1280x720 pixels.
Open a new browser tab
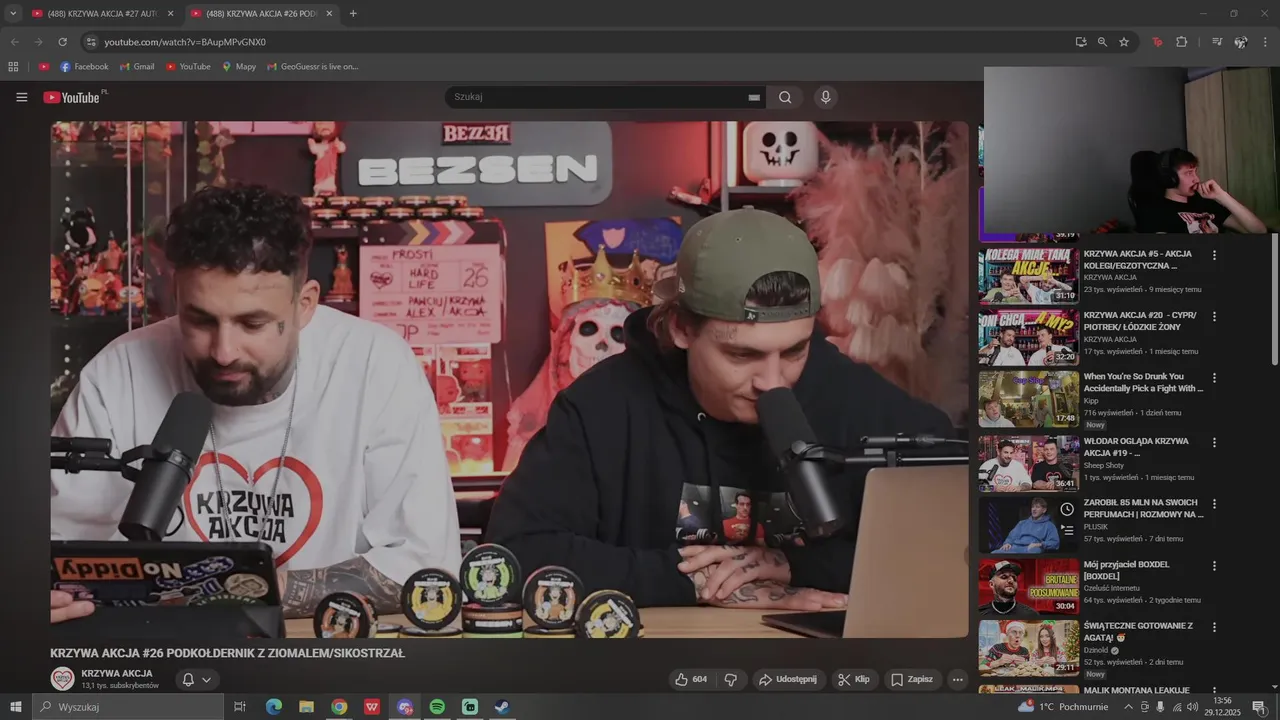[x=353, y=14]
